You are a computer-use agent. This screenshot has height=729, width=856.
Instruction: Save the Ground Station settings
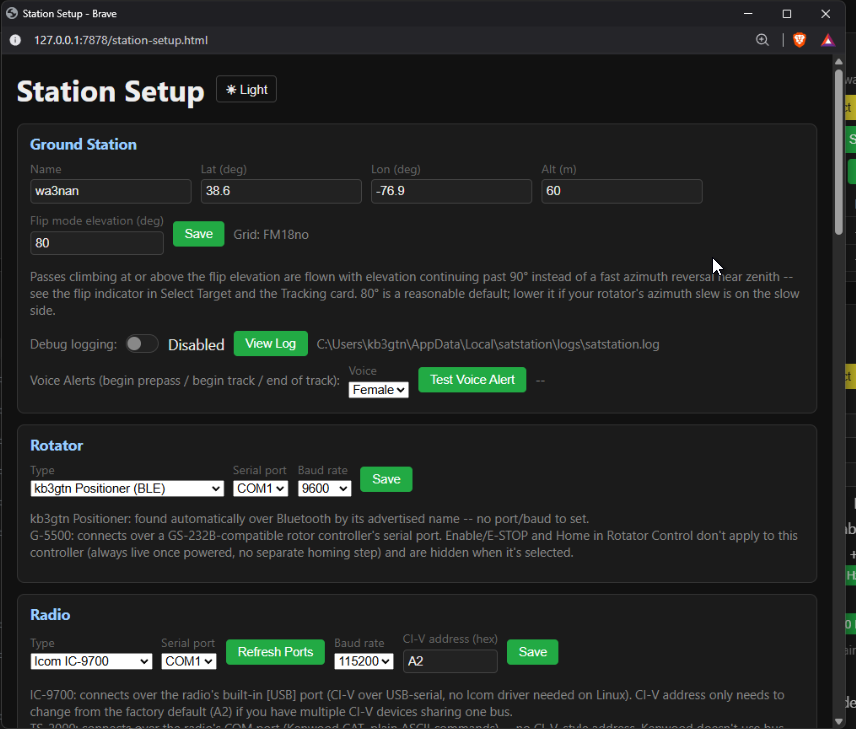click(199, 234)
